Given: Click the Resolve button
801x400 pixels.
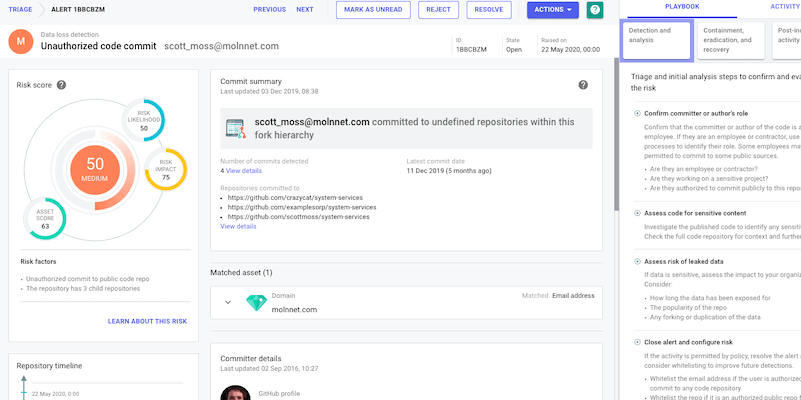Looking at the screenshot, I should 489,10.
